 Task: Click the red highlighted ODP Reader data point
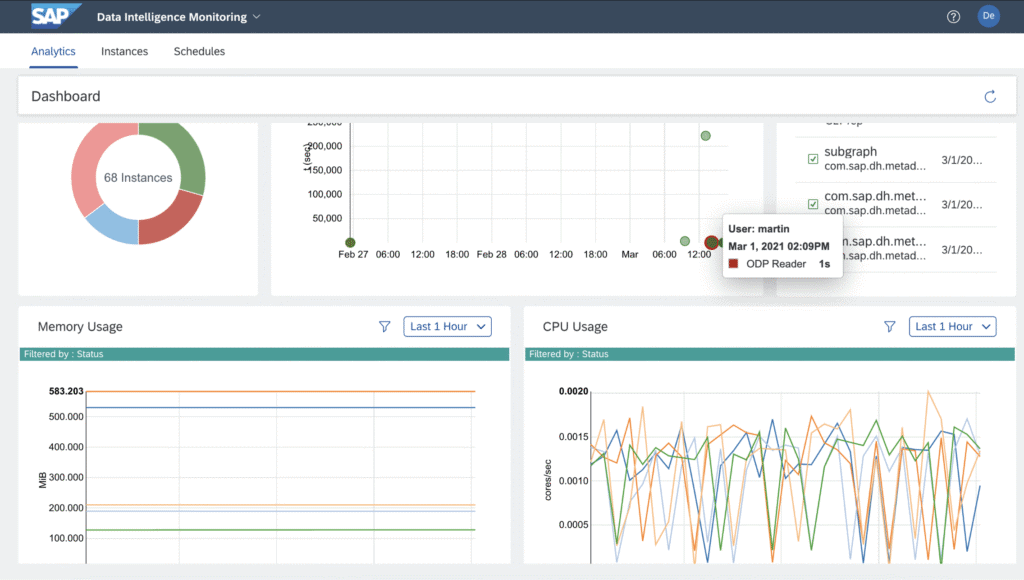[x=712, y=242]
